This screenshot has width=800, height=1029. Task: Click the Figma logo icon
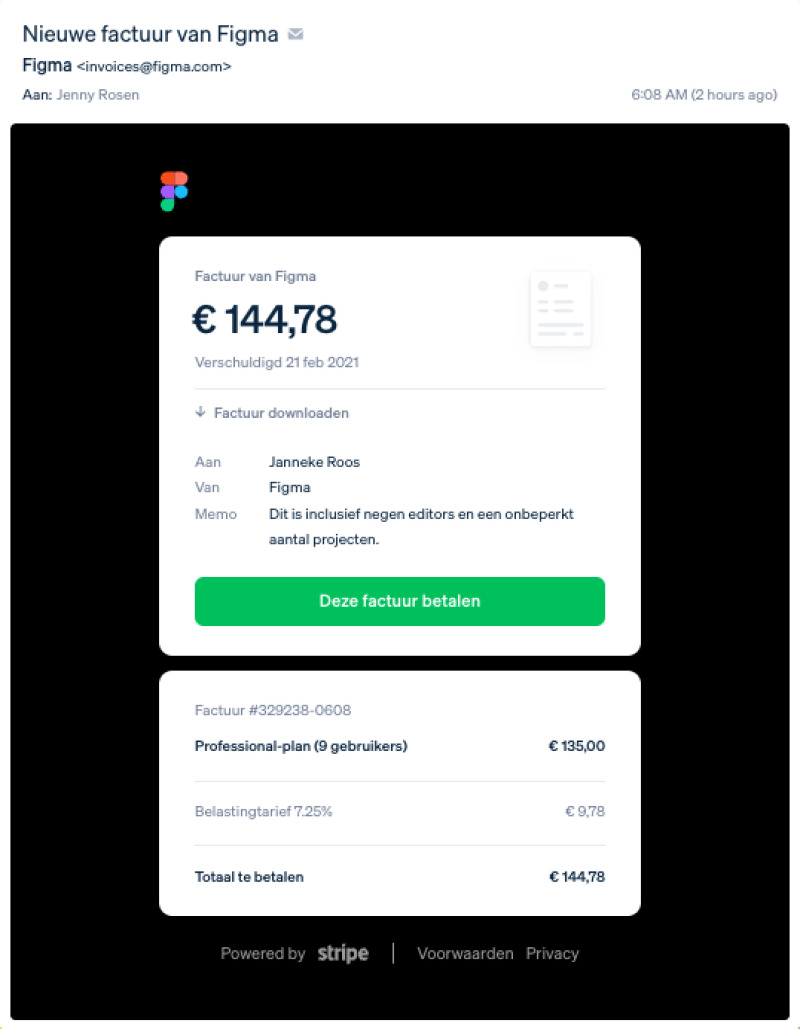(174, 191)
